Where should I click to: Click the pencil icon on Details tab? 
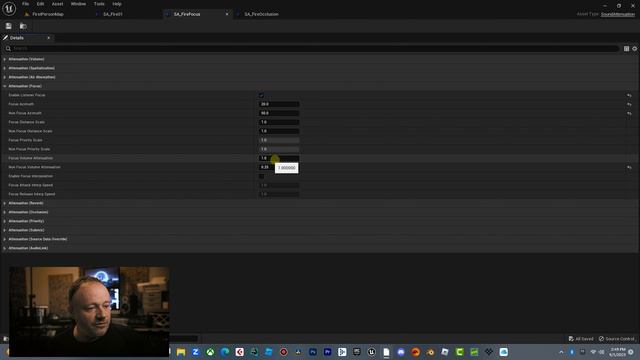(x=5, y=38)
